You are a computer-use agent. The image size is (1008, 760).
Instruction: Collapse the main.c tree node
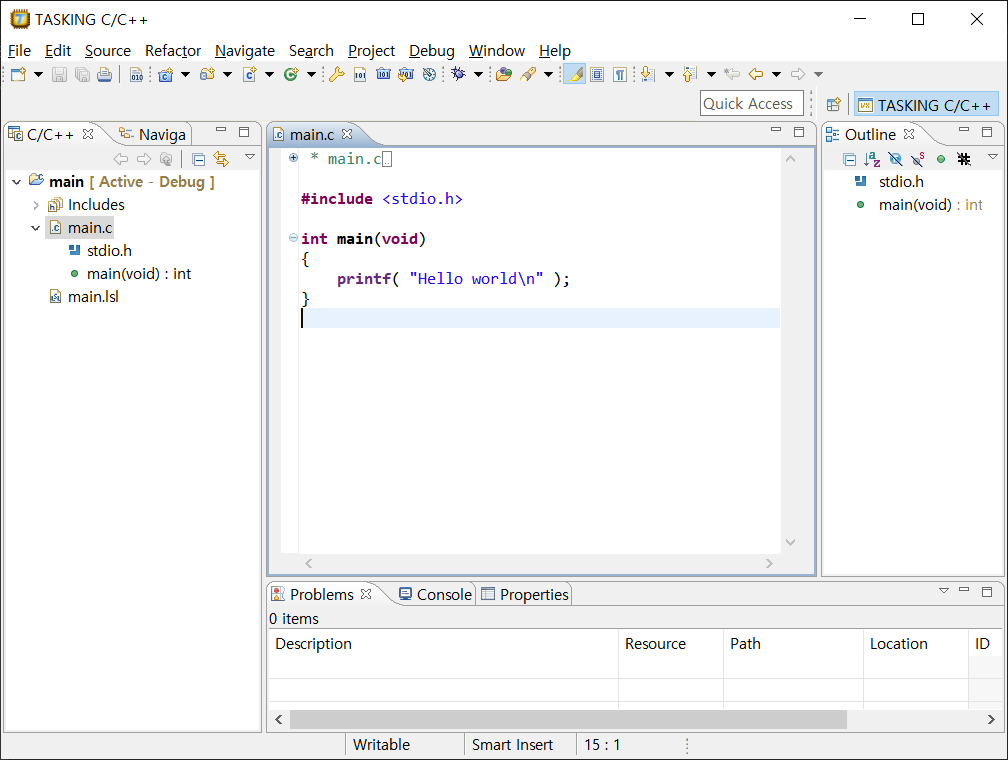36,228
